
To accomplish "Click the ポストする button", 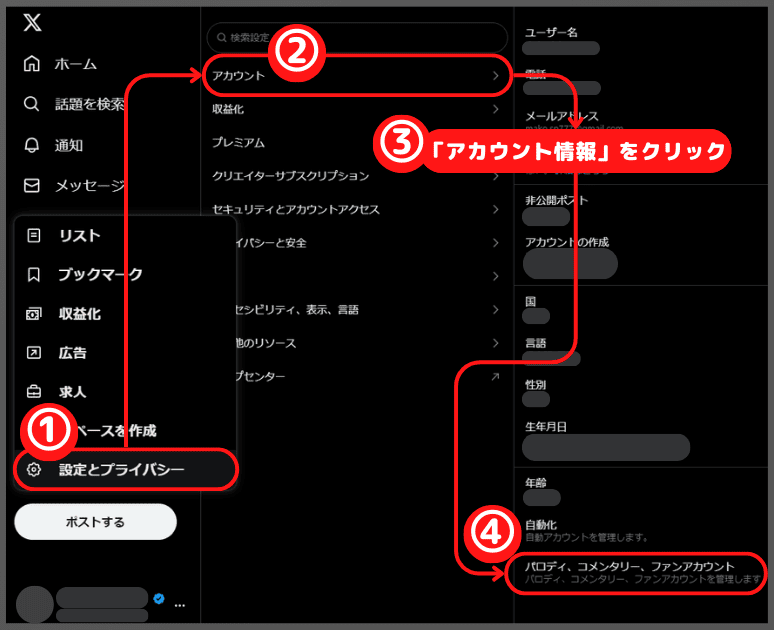I will [x=95, y=522].
